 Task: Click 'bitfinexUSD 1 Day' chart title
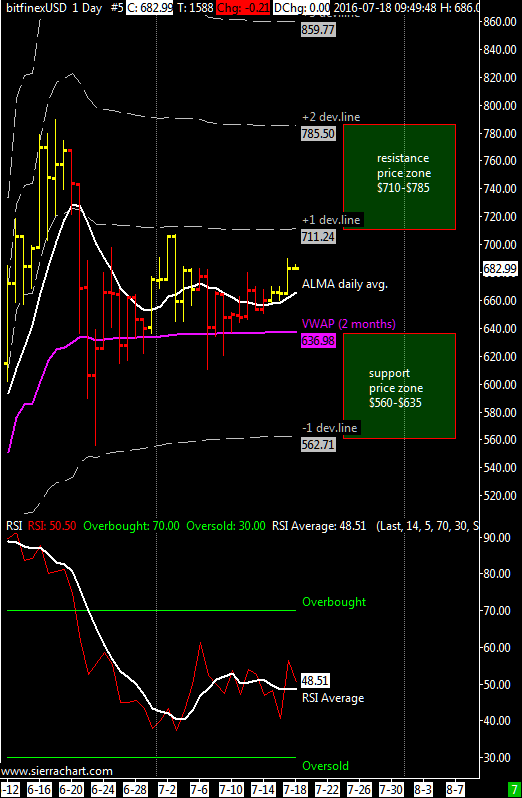[x=53, y=8]
